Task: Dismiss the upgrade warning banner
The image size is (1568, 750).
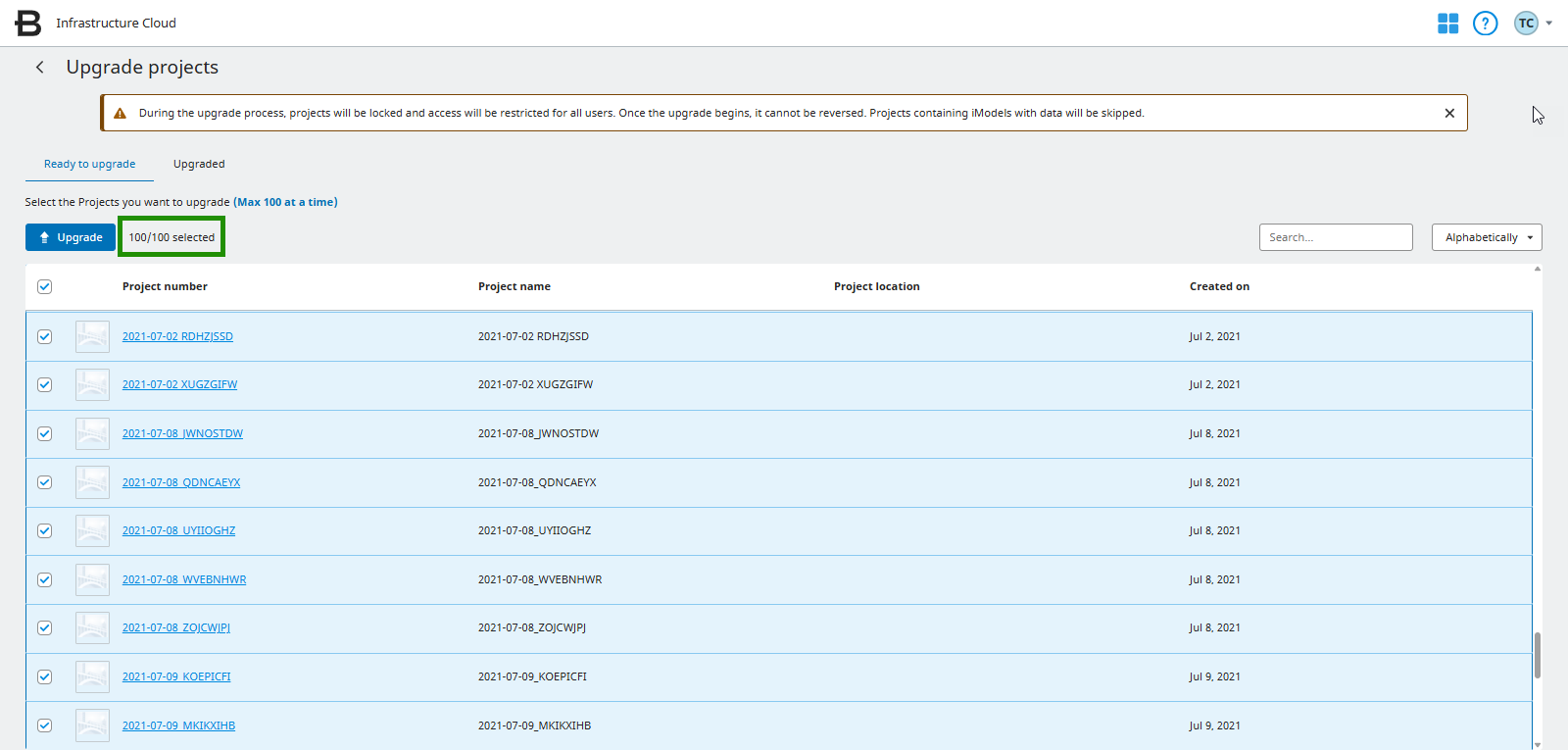Action: [x=1449, y=113]
